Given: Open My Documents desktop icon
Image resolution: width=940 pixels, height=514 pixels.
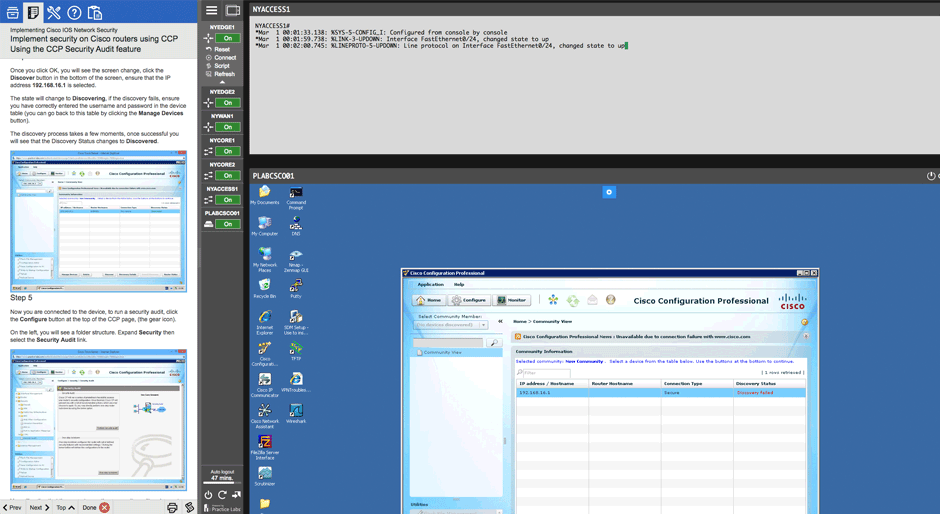Looking at the screenshot, I should pos(264,196).
